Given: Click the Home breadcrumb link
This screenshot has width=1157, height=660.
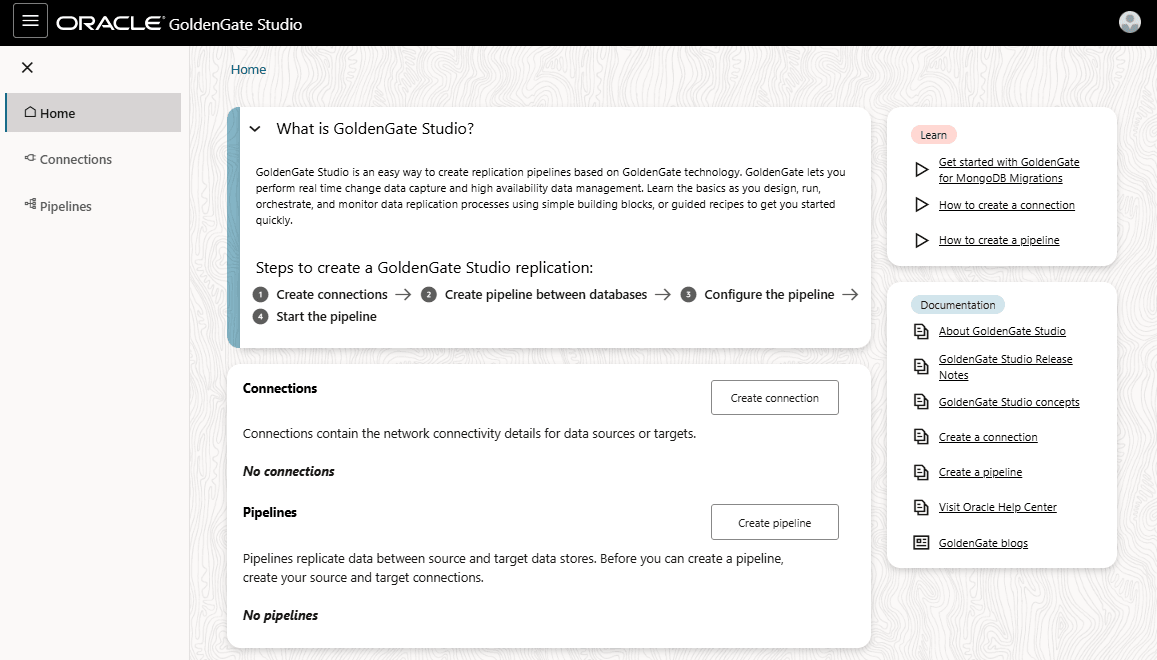Looking at the screenshot, I should [248, 69].
